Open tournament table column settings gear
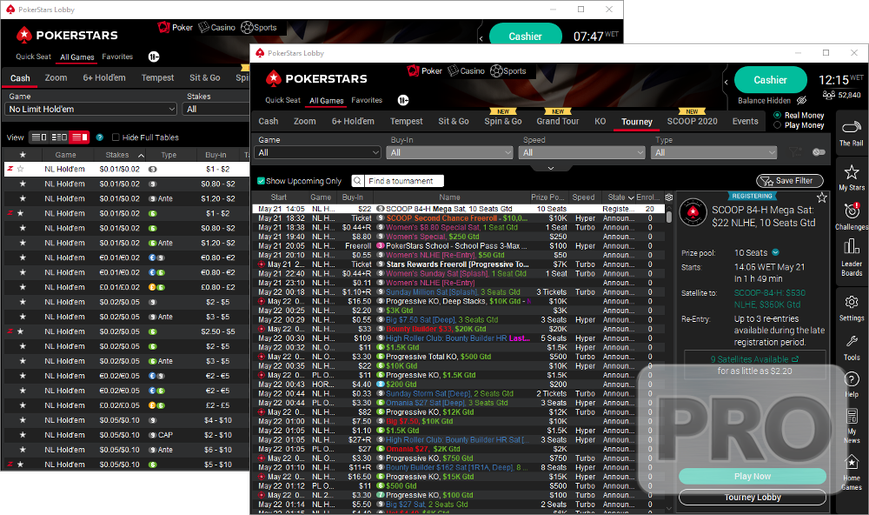This screenshot has width=869, height=515. [x=669, y=197]
